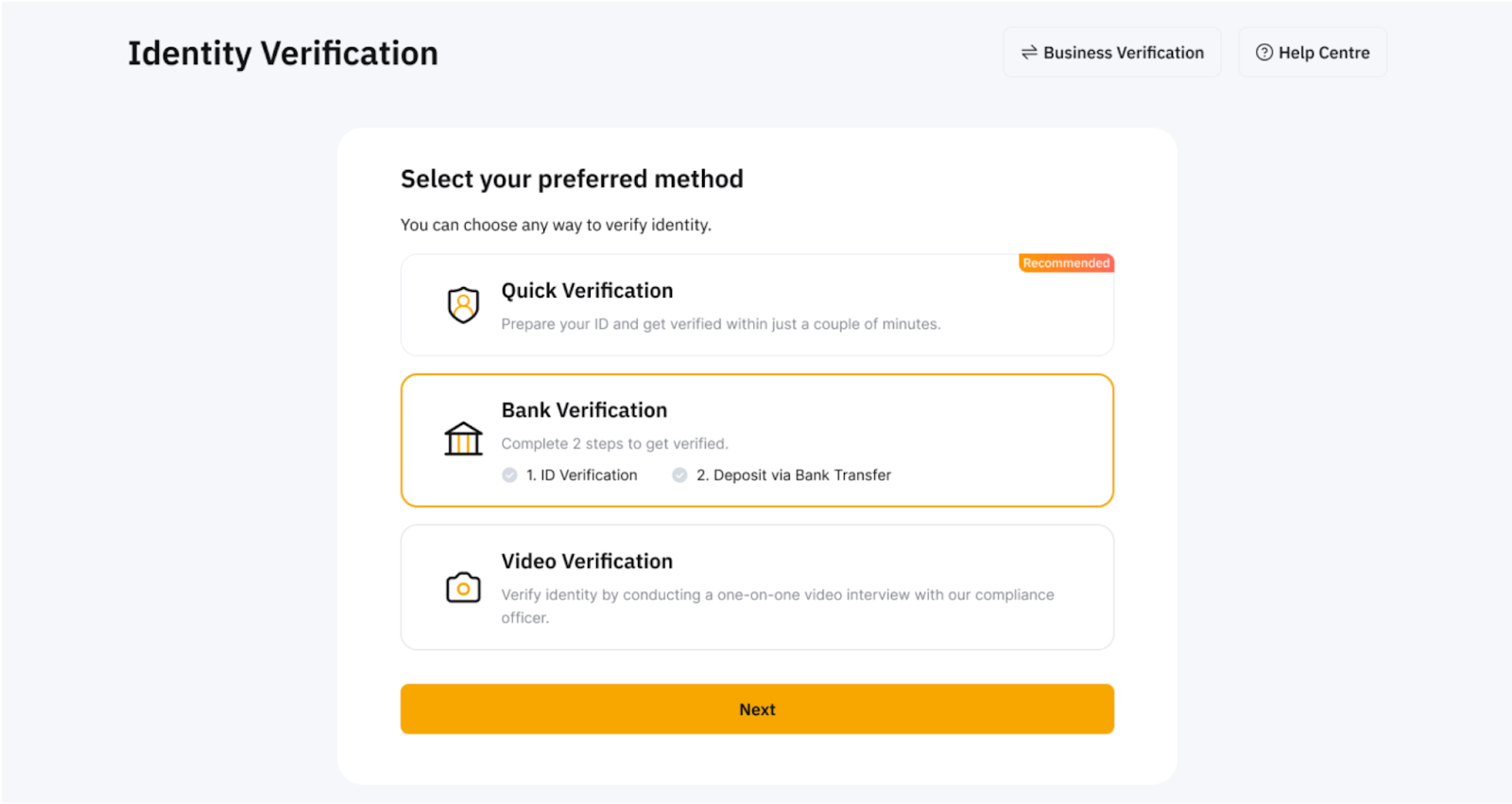Click the swap arrows icon beside Business Verification
This screenshot has height=804, width=1512.
tap(1029, 53)
